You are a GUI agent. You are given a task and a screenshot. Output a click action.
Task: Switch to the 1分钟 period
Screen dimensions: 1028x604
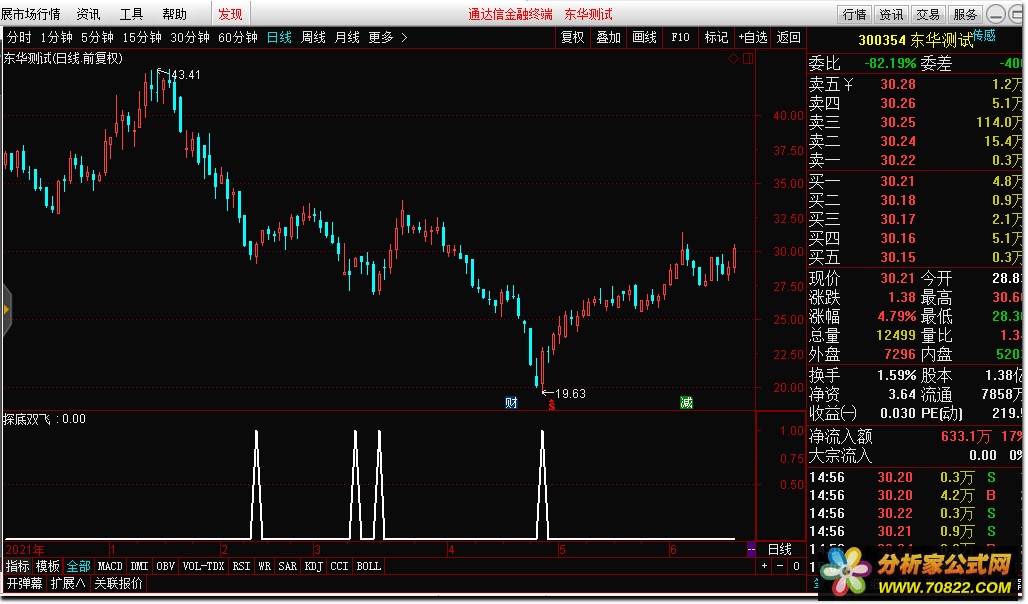pos(56,37)
